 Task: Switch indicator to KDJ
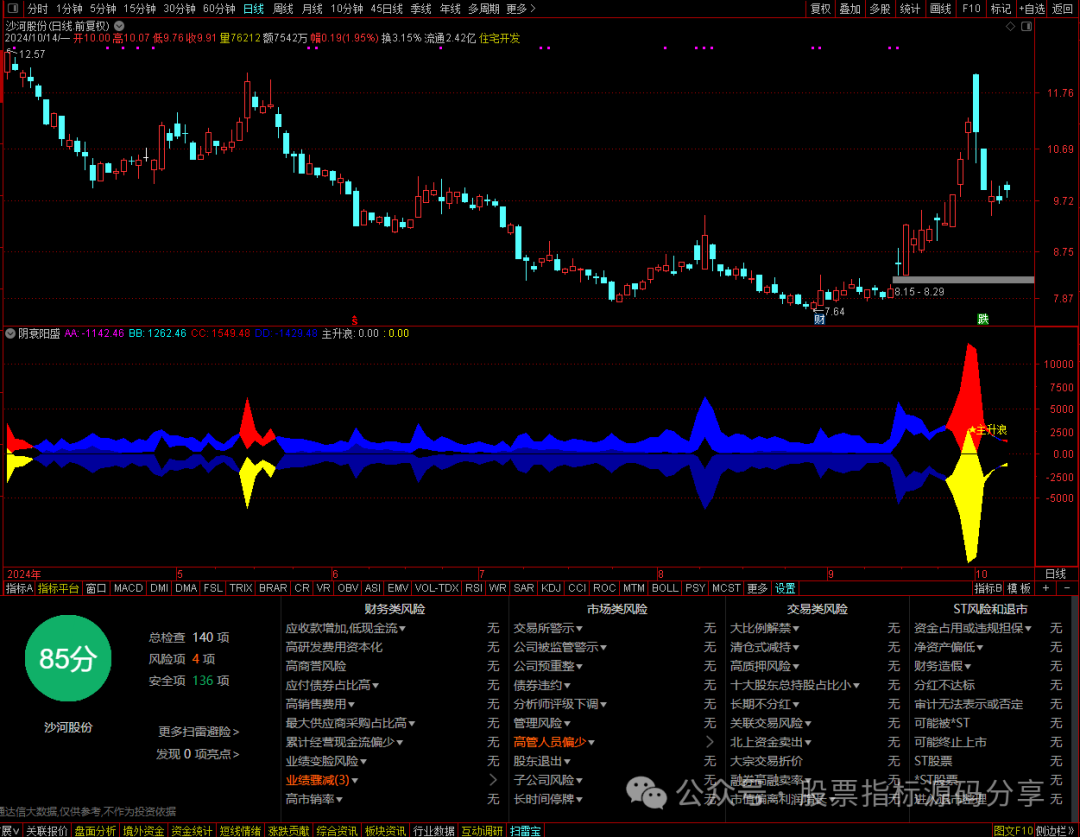tap(550, 588)
